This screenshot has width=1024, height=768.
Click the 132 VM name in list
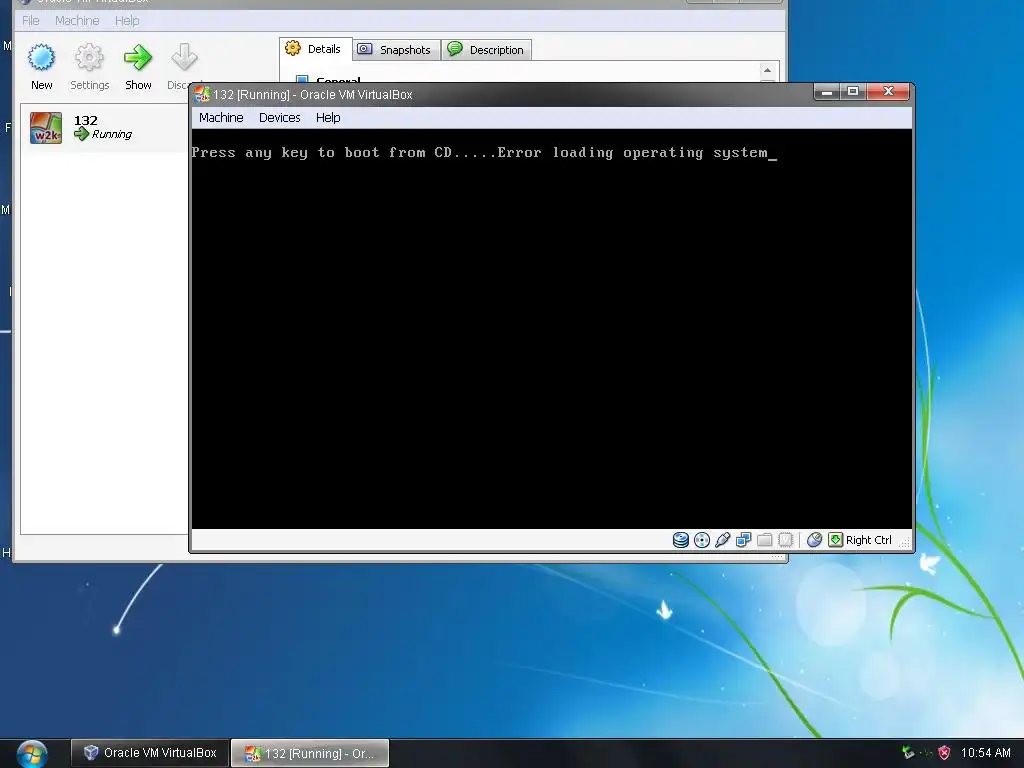(86, 120)
